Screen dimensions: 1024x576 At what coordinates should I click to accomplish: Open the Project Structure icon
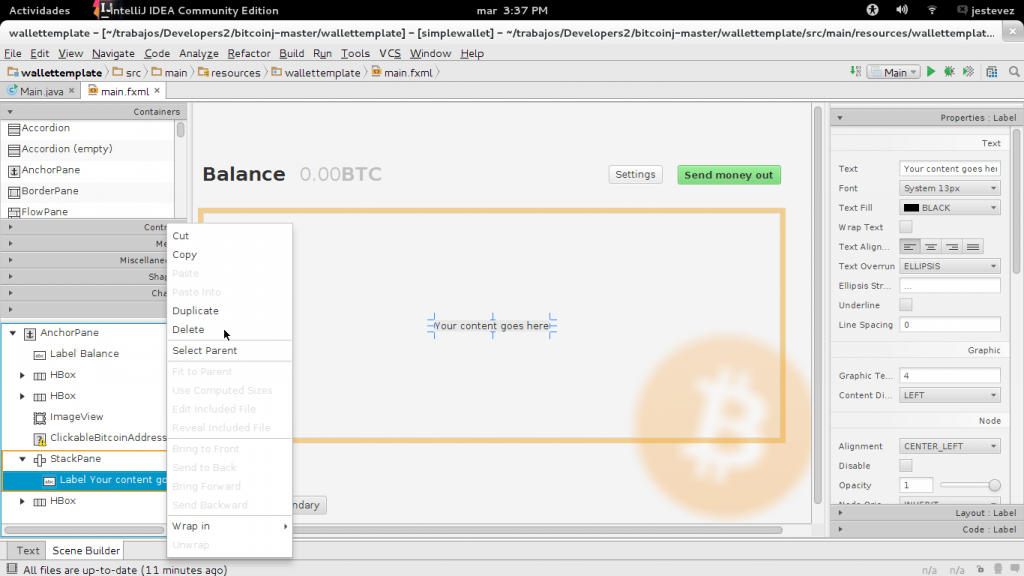pos(992,72)
